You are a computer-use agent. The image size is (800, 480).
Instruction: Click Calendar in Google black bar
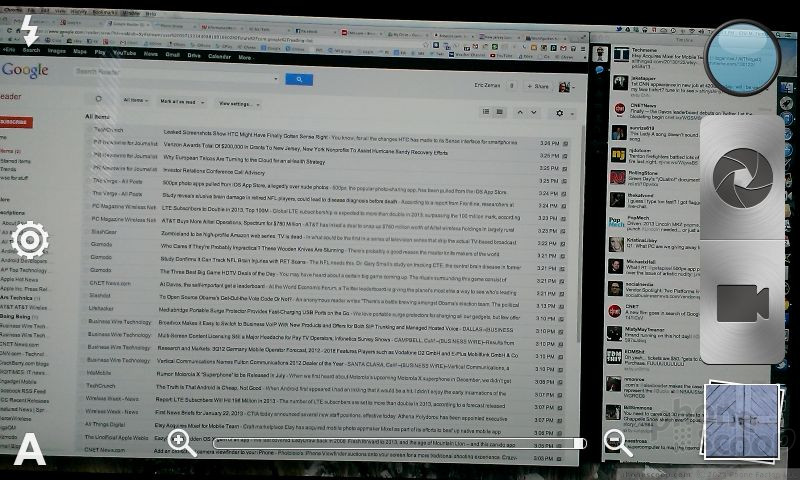click(219, 56)
